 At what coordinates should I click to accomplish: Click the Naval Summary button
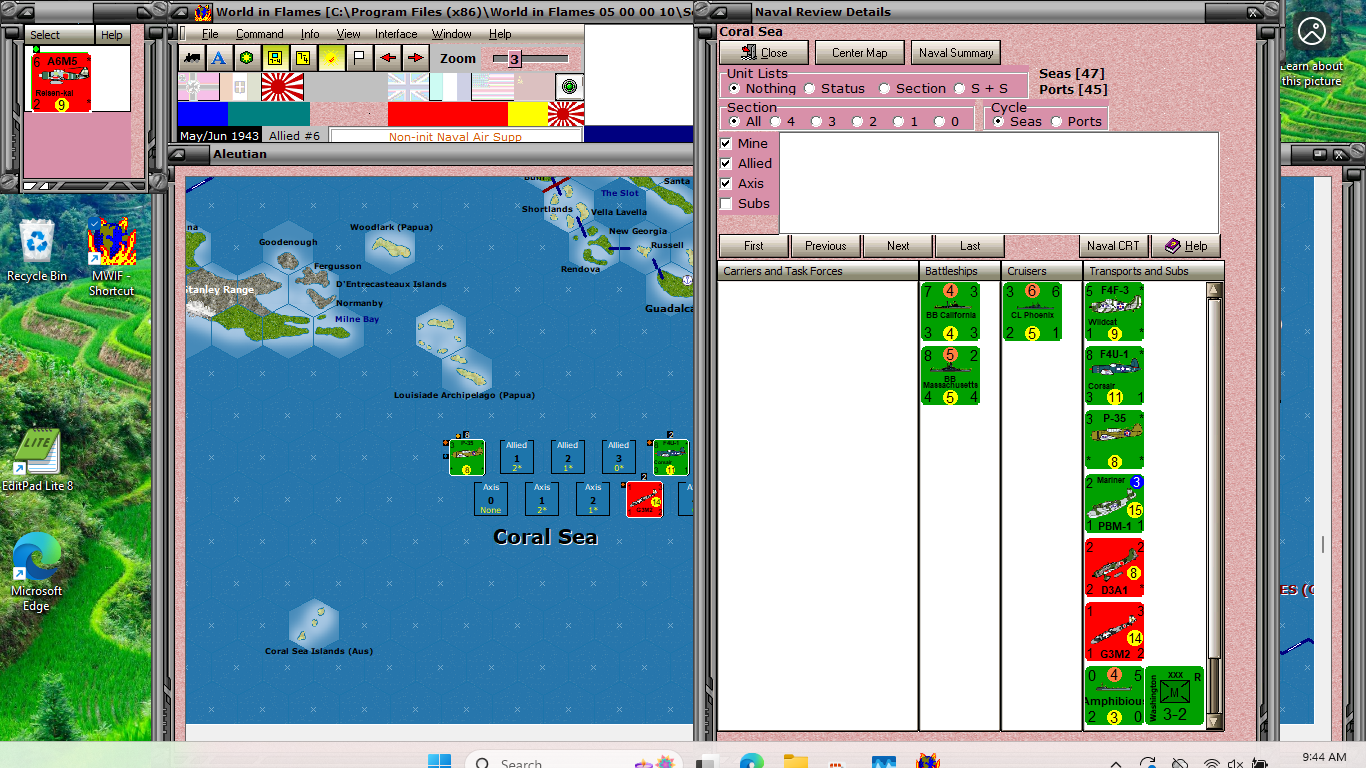[956, 53]
